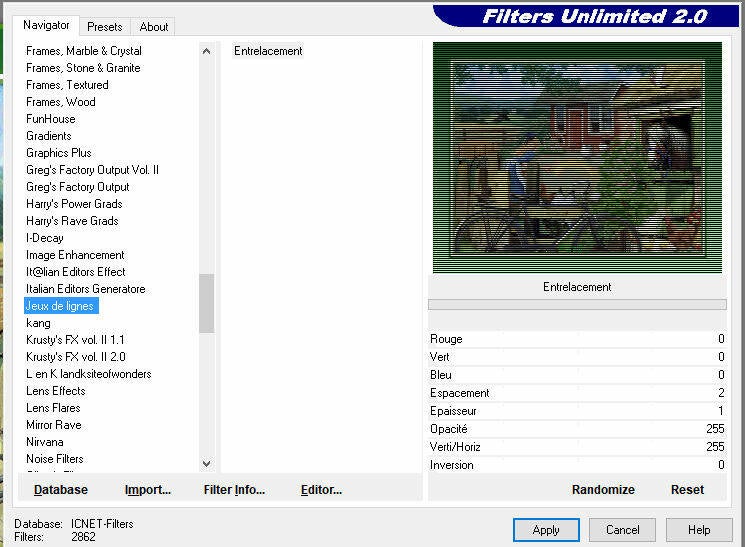Open Filter Info...
This screenshot has width=745, height=547.
(x=234, y=490)
